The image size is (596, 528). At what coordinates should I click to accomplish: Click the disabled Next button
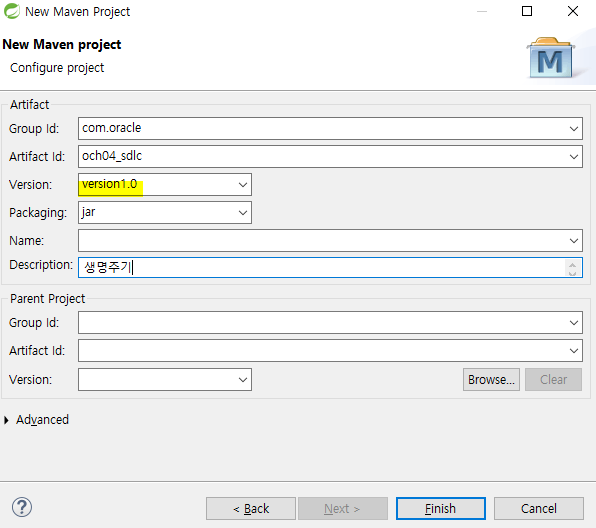click(342, 509)
